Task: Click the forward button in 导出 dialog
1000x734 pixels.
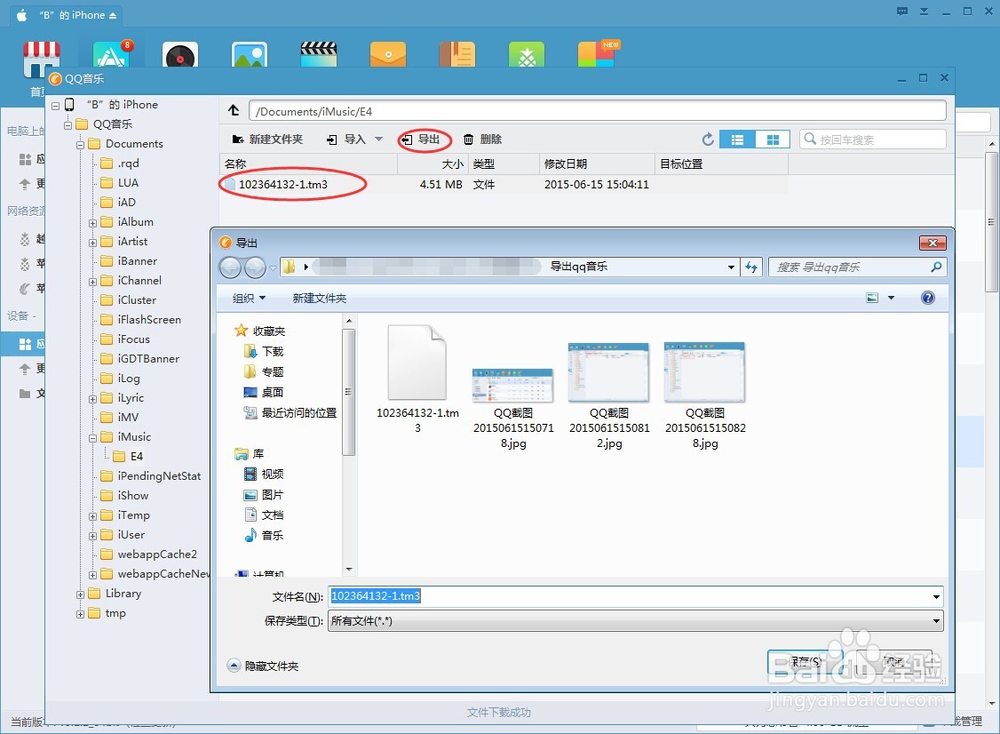Action: point(255,268)
